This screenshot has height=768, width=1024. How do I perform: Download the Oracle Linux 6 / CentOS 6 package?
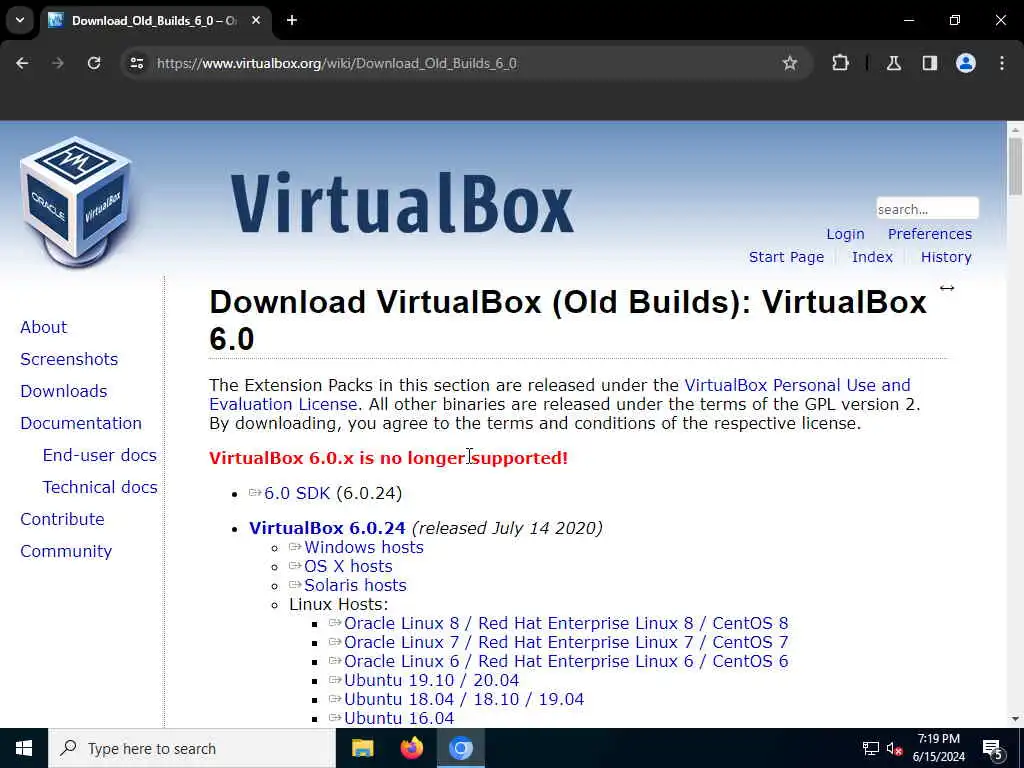566,661
